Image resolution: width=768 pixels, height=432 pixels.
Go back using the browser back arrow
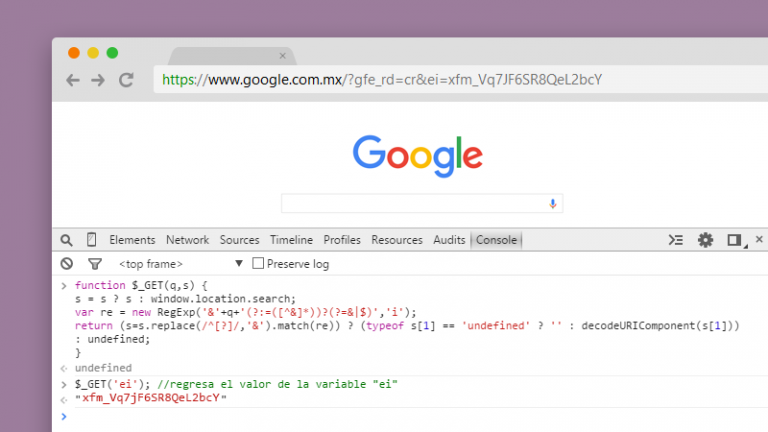[x=73, y=80]
